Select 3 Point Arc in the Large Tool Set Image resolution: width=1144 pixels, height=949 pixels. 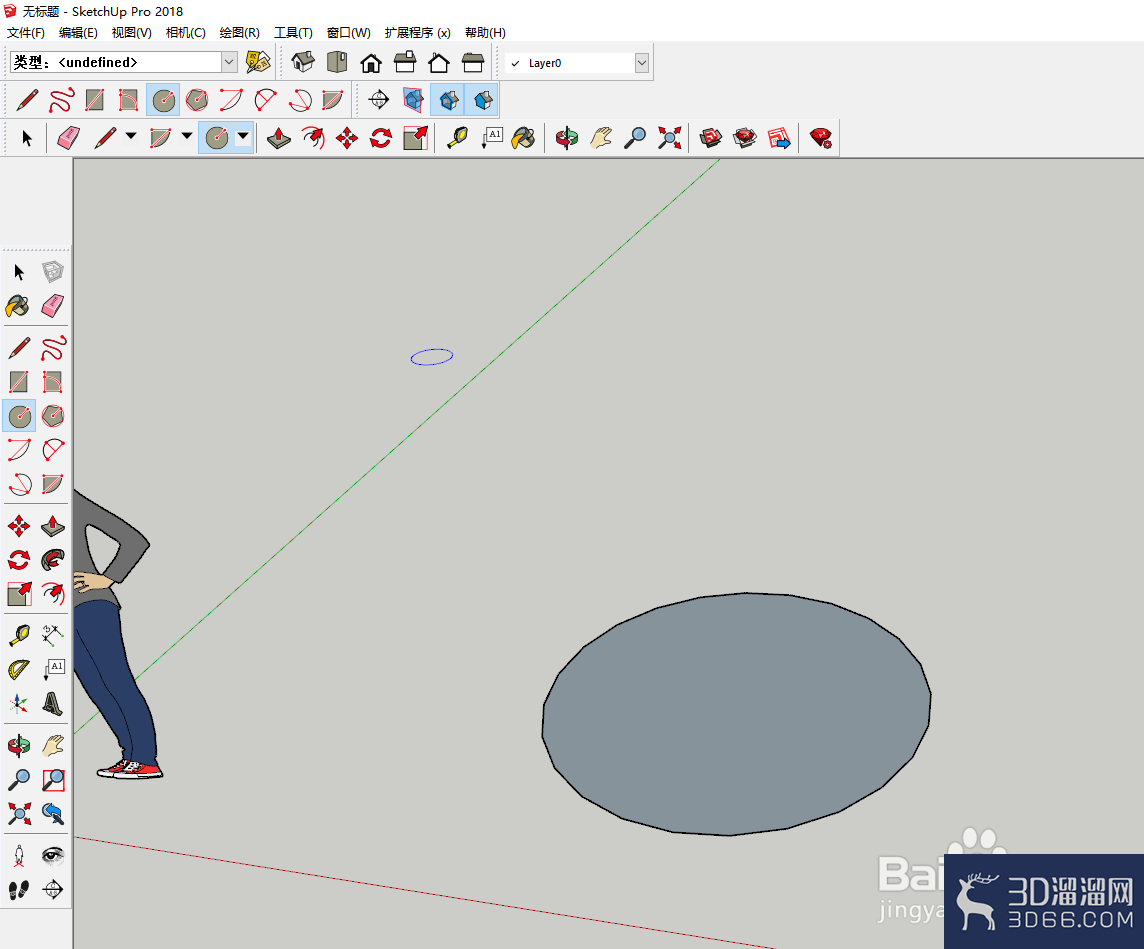click(x=18, y=484)
